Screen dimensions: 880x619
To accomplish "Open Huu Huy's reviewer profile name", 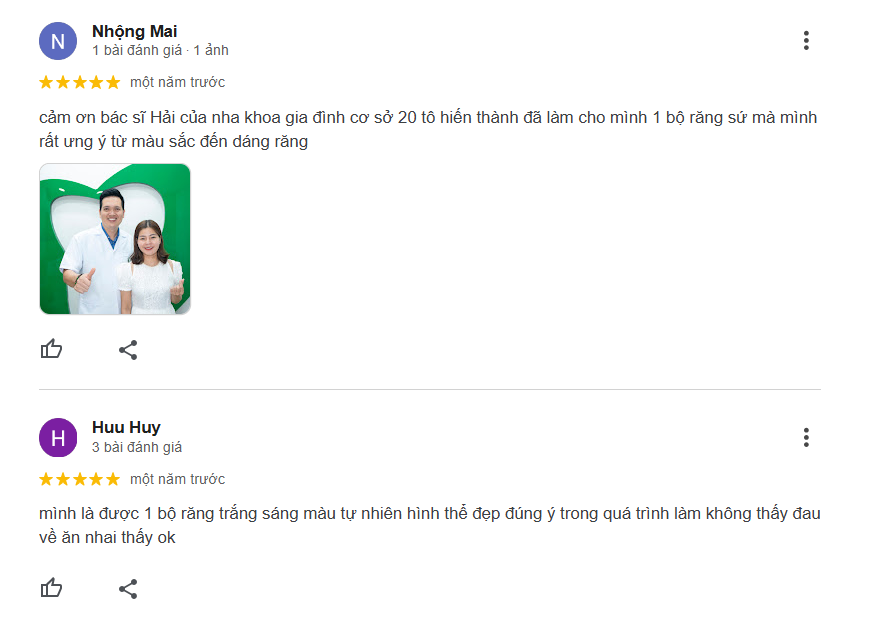I will tap(126, 428).
